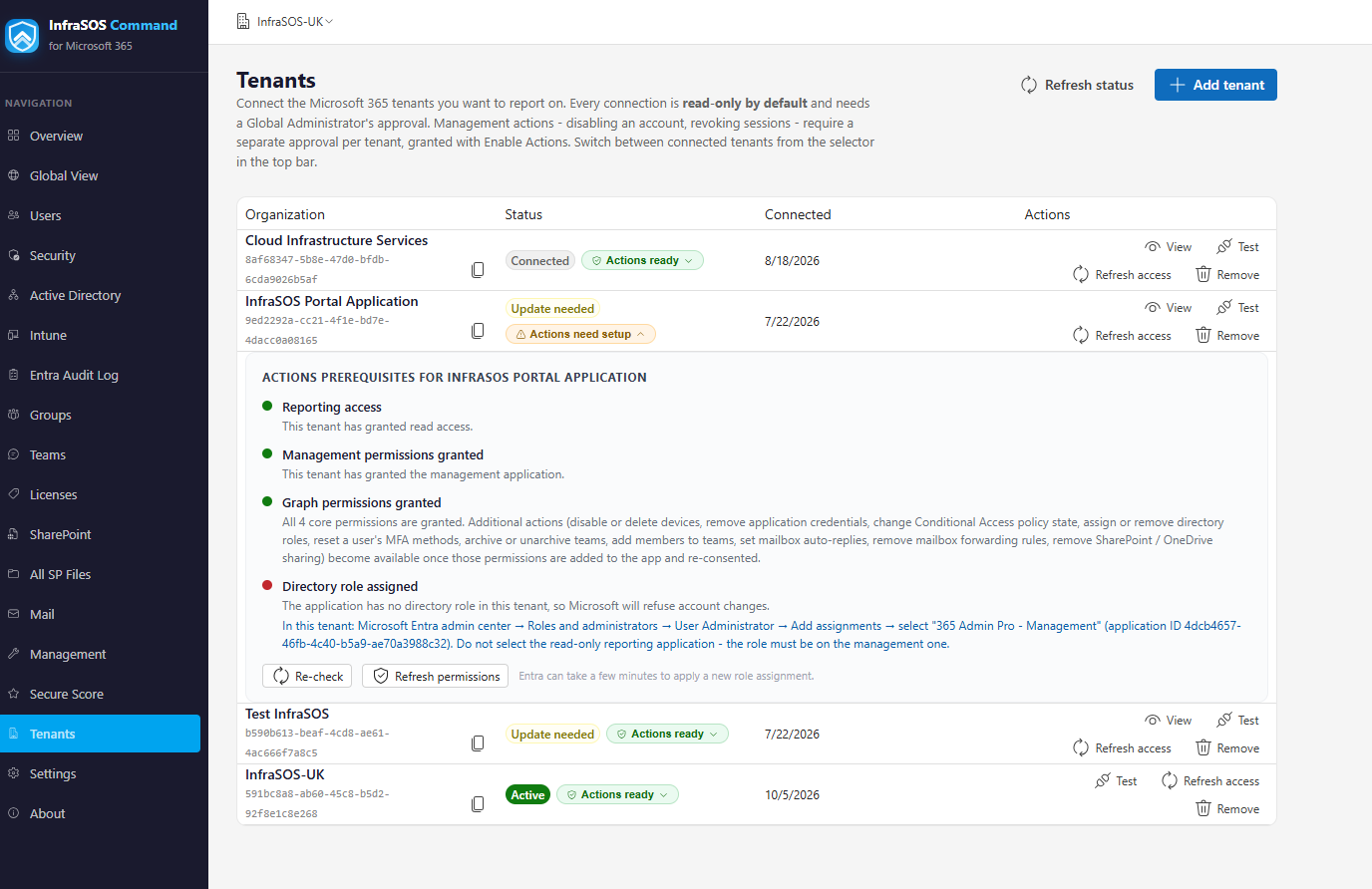Screen dimensions: 1372x889
Task: View the Test InfraSOS tenant
Action: pyautogui.click(x=1169, y=721)
